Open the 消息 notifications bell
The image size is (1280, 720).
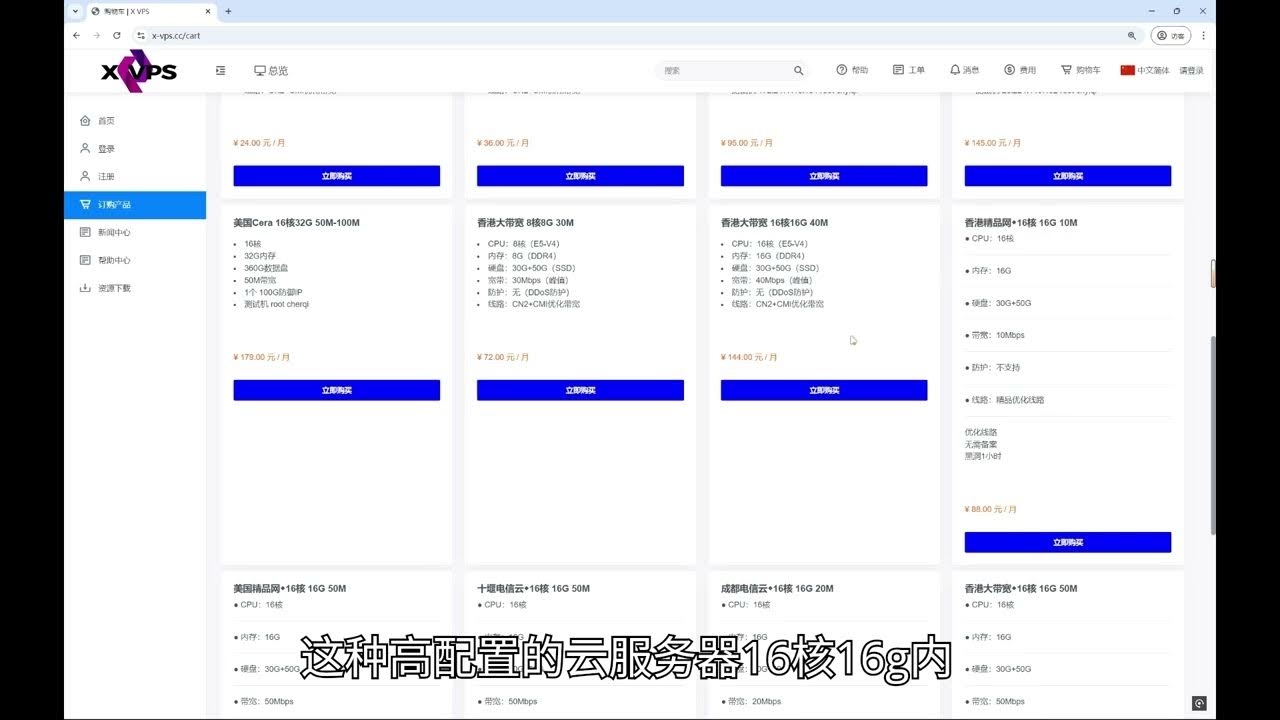tap(964, 69)
